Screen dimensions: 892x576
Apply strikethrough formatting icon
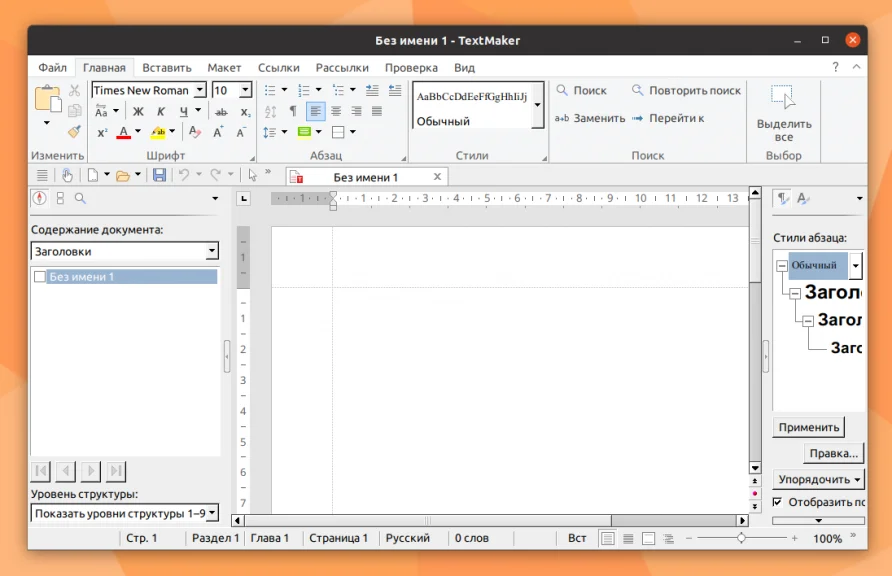221,111
